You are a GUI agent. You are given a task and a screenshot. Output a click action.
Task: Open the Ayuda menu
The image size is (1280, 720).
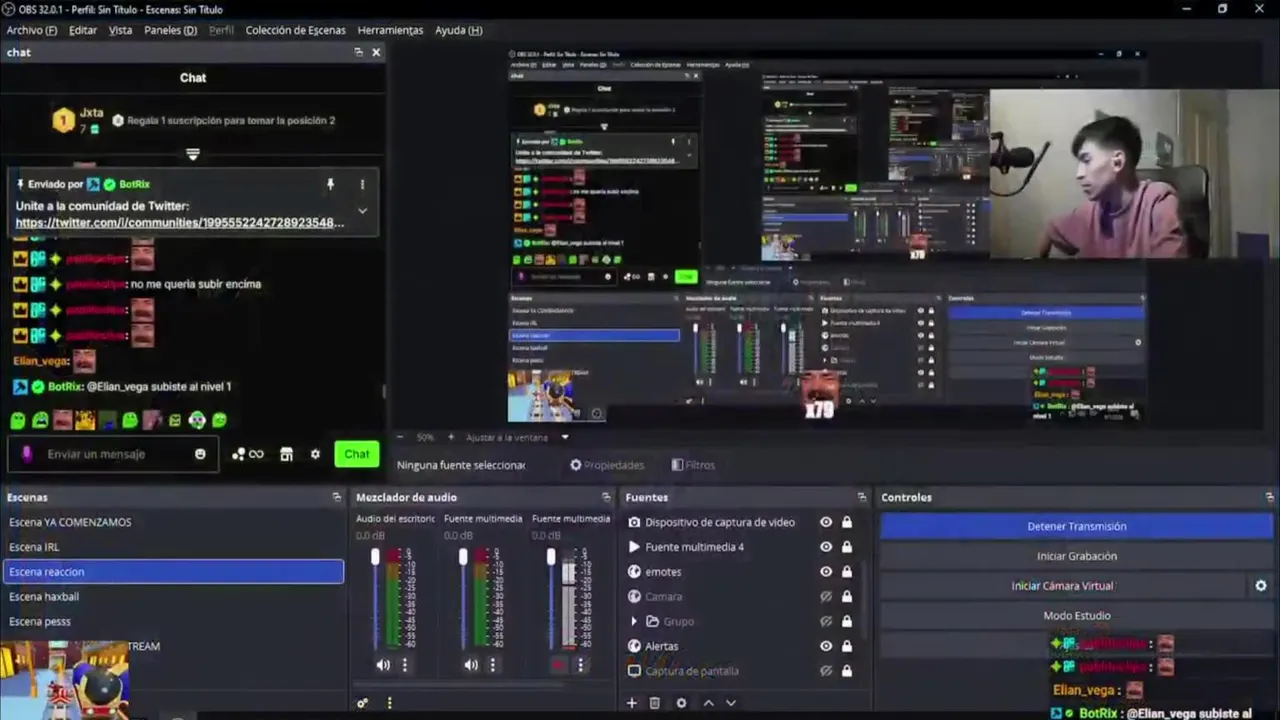pos(458,30)
